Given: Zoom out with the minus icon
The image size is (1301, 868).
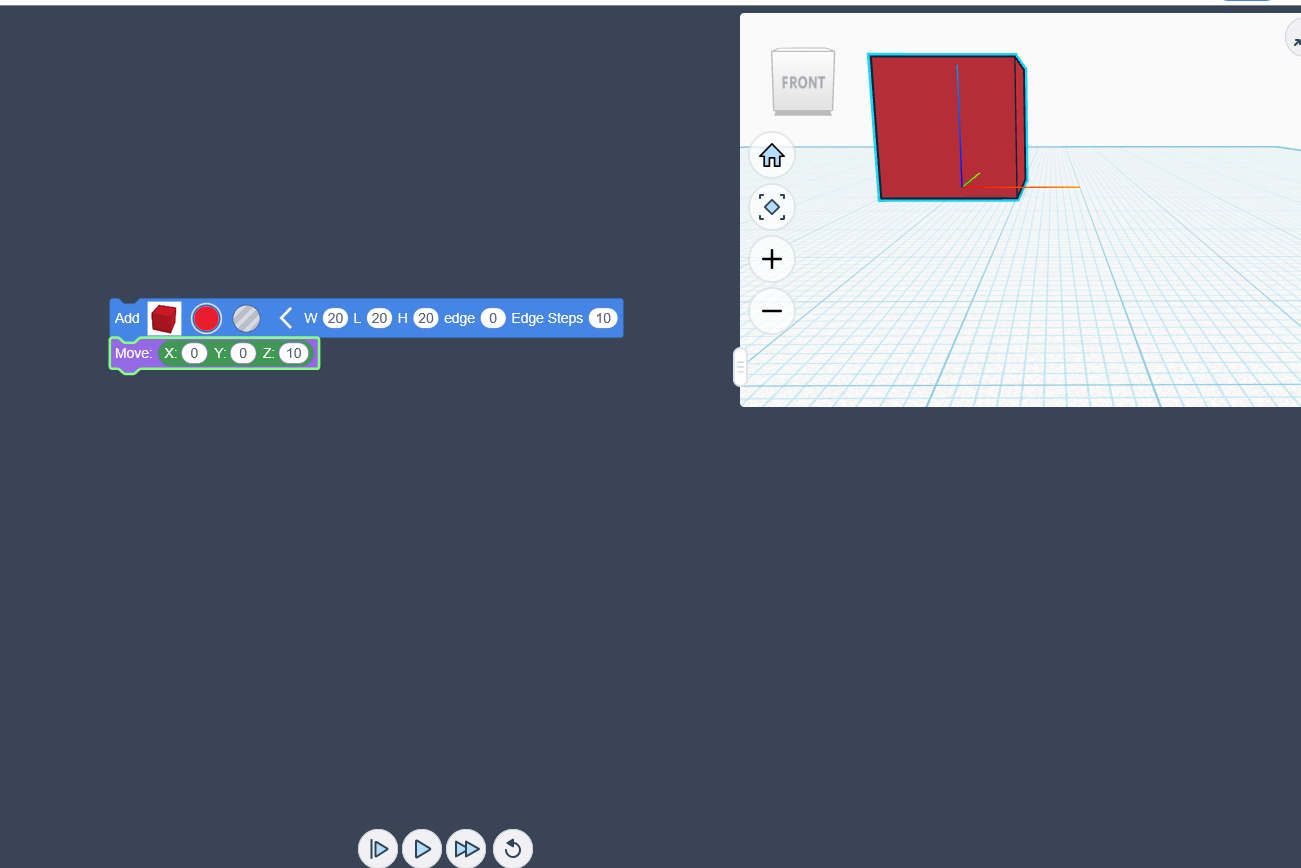Looking at the screenshot, I should (x=771, y=311).
